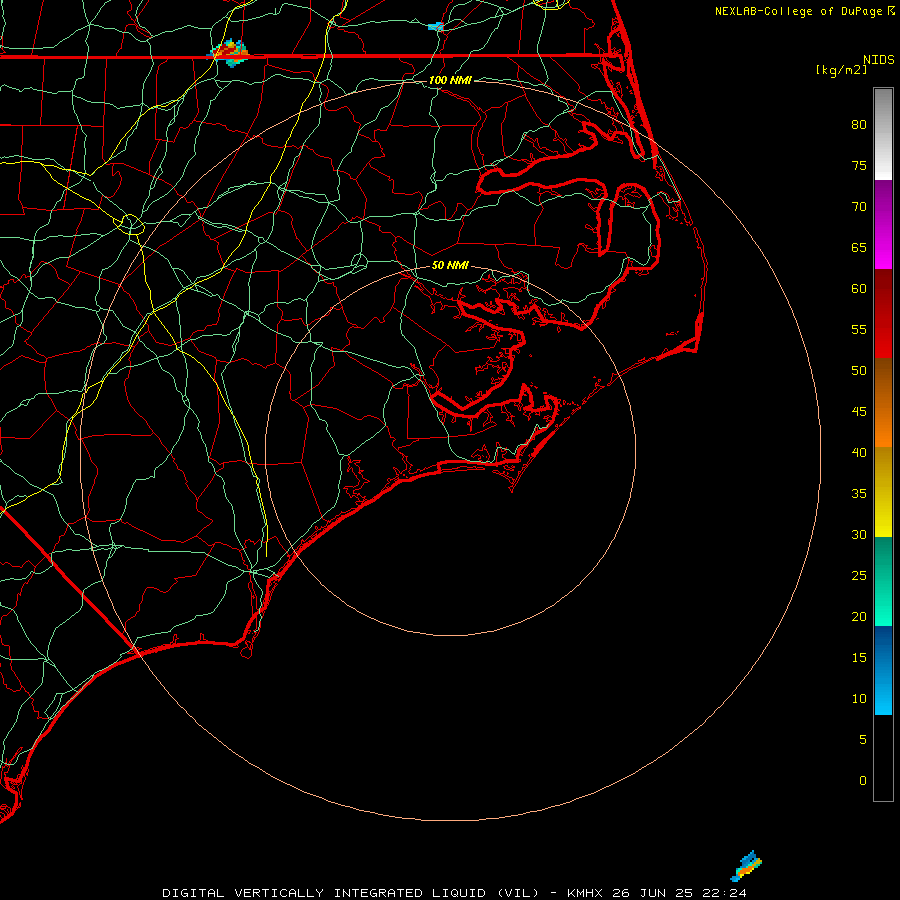
Task: Select the blue segment of the color bar
Action: [883, 670]
